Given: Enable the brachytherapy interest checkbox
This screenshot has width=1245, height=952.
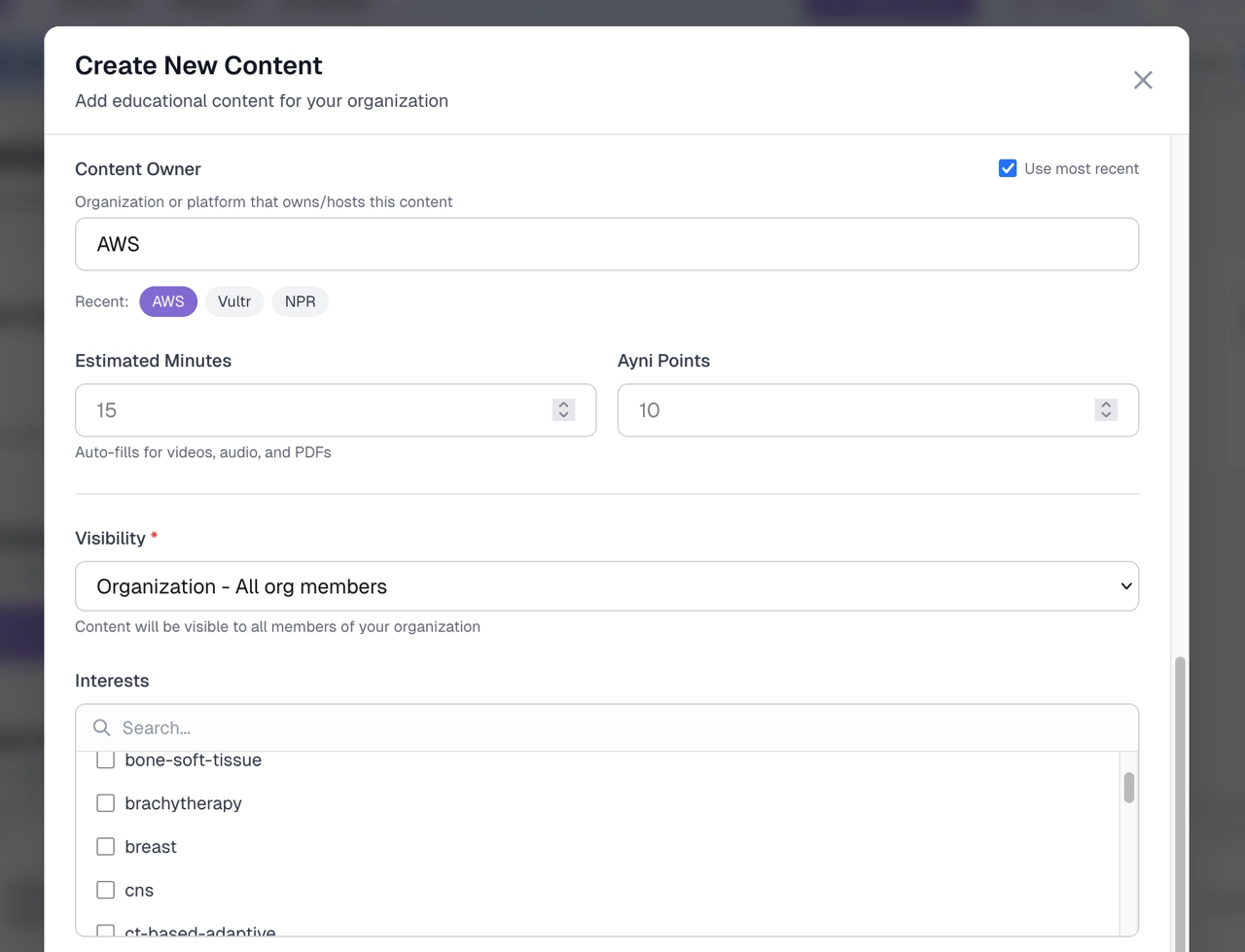Looking at the screenshot, I should pyautogui.click(x=106, y=803).
